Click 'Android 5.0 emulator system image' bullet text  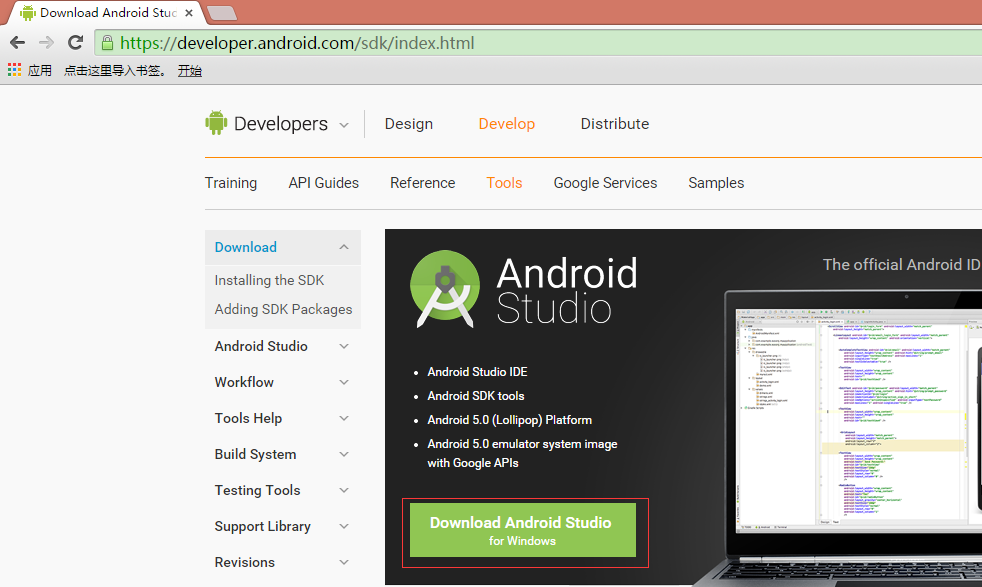(522, 444)
